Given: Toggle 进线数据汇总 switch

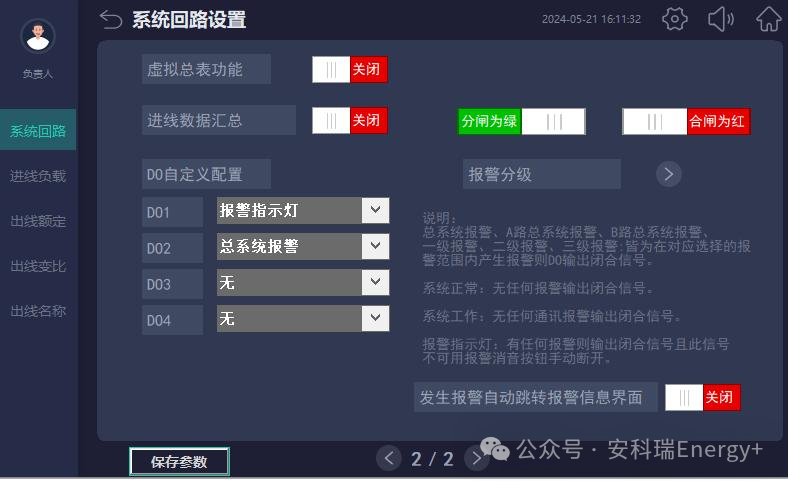Looking at the screenshot, I should pos(350,121).
